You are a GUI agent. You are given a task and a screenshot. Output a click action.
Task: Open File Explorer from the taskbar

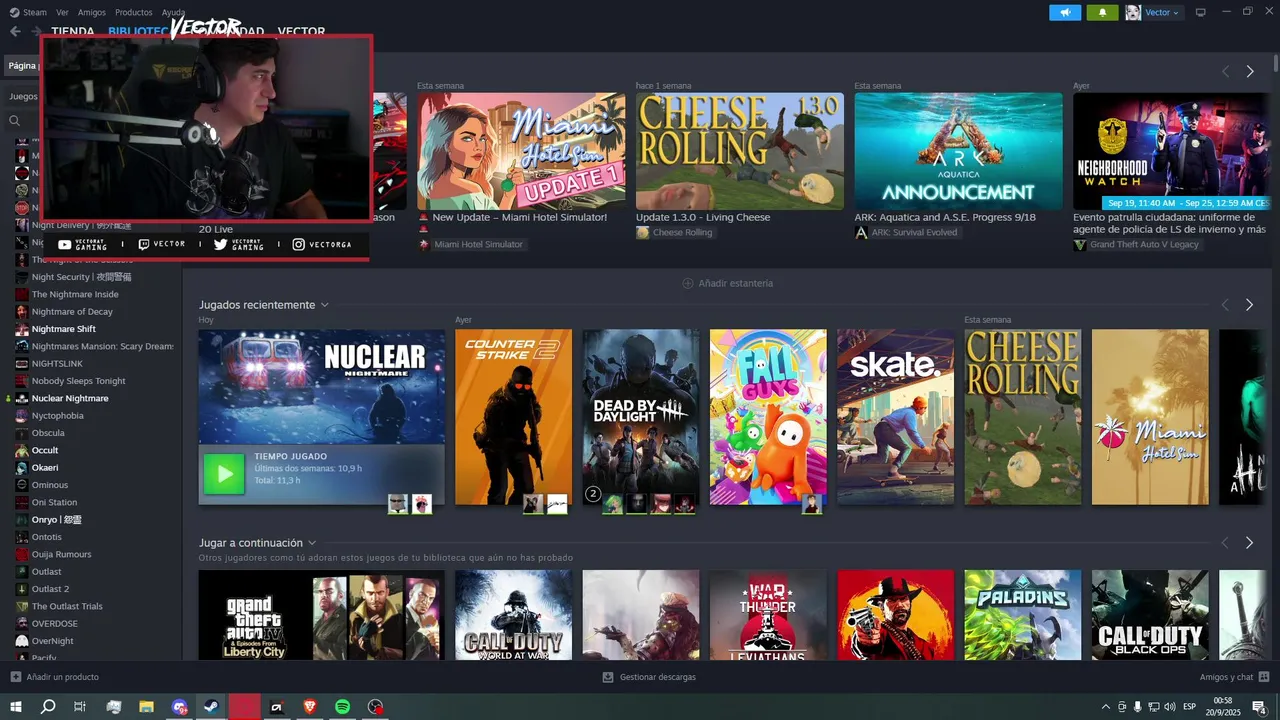tap(146, 707)
